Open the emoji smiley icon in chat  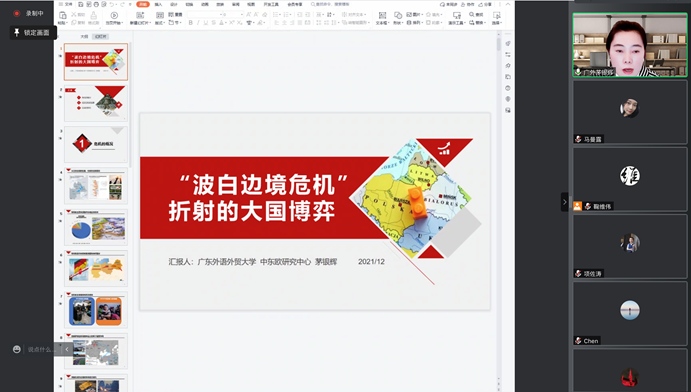pos(17,349)
